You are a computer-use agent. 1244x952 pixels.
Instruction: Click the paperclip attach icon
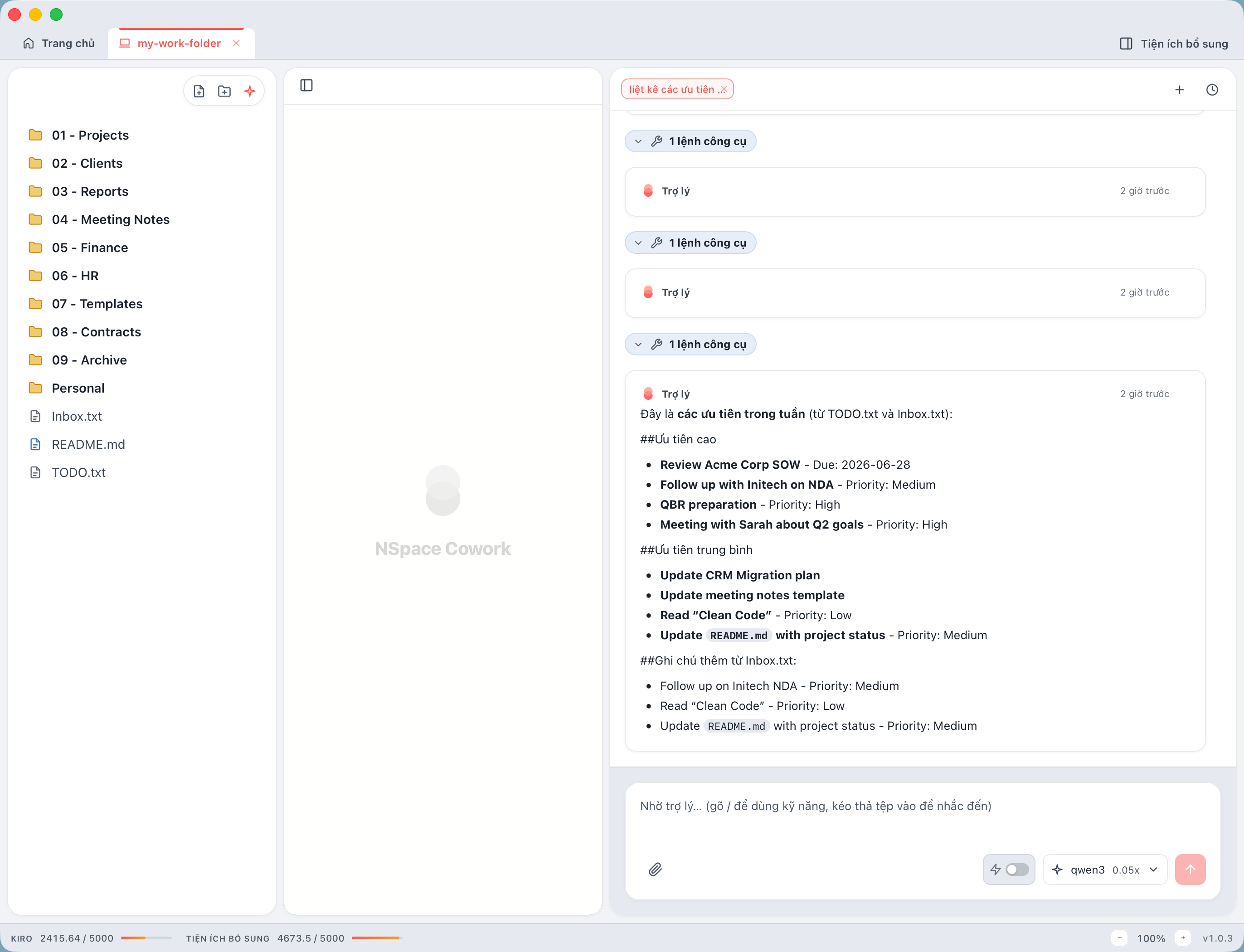[x=655, y=869]
